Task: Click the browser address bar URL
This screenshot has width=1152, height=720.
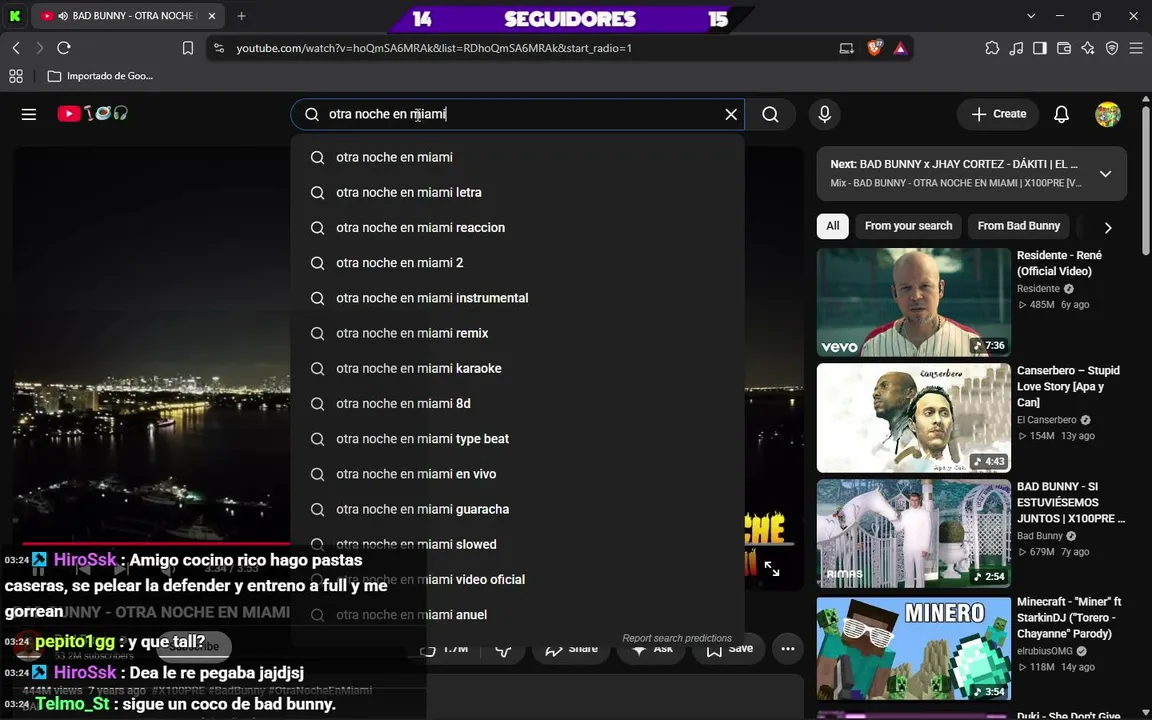Action: (x=433, y=48)
